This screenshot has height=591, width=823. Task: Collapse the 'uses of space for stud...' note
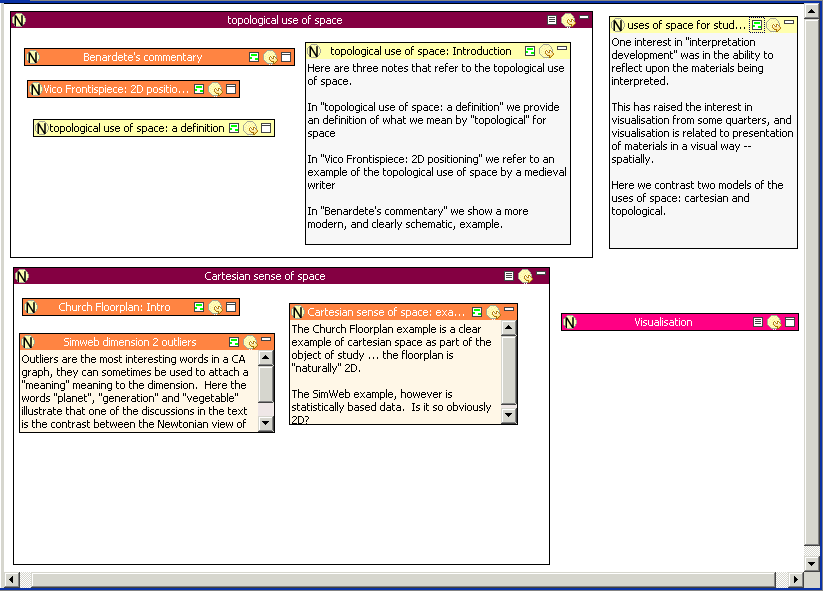789,23
